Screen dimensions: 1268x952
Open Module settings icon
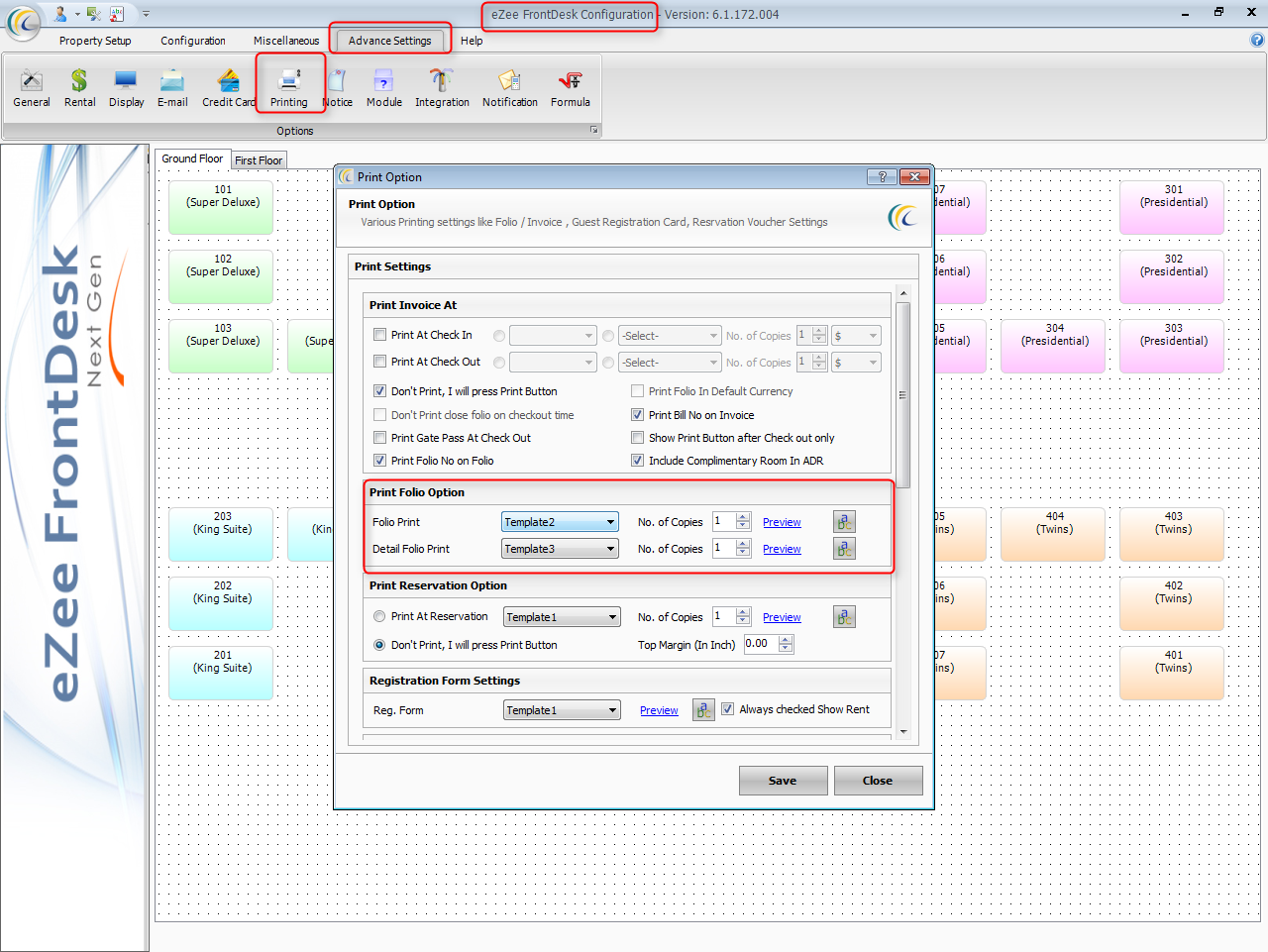click(384, 88)
